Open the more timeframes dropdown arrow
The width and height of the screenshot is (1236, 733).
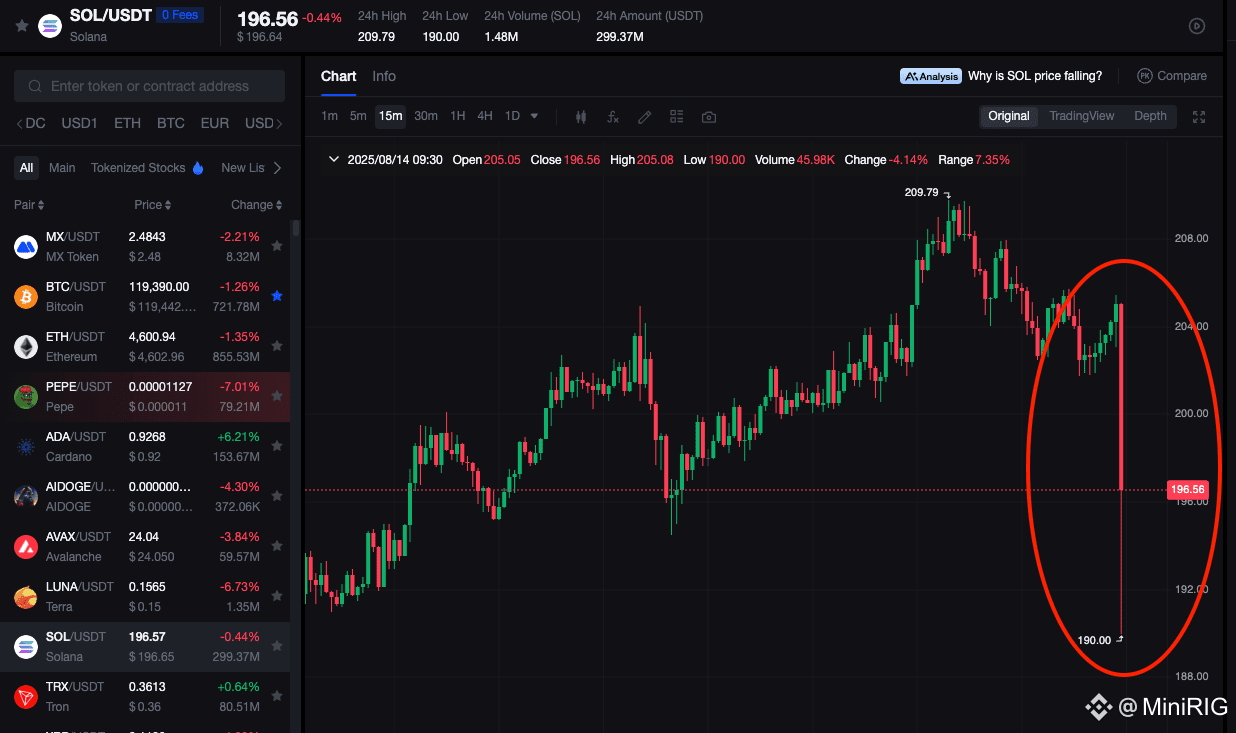(534, 116)
